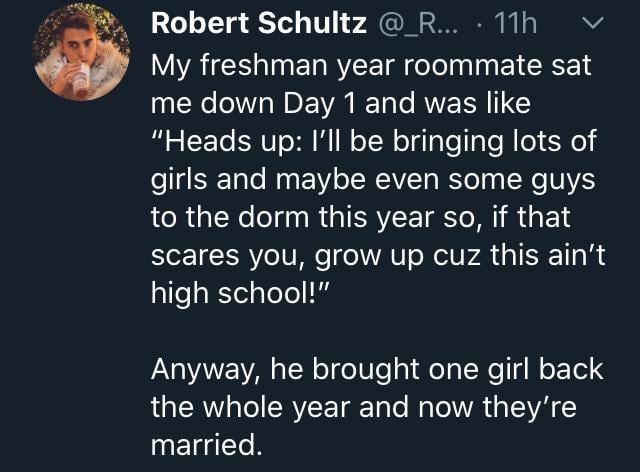Open Robert Schultz's profile photo

coord(81,59)
